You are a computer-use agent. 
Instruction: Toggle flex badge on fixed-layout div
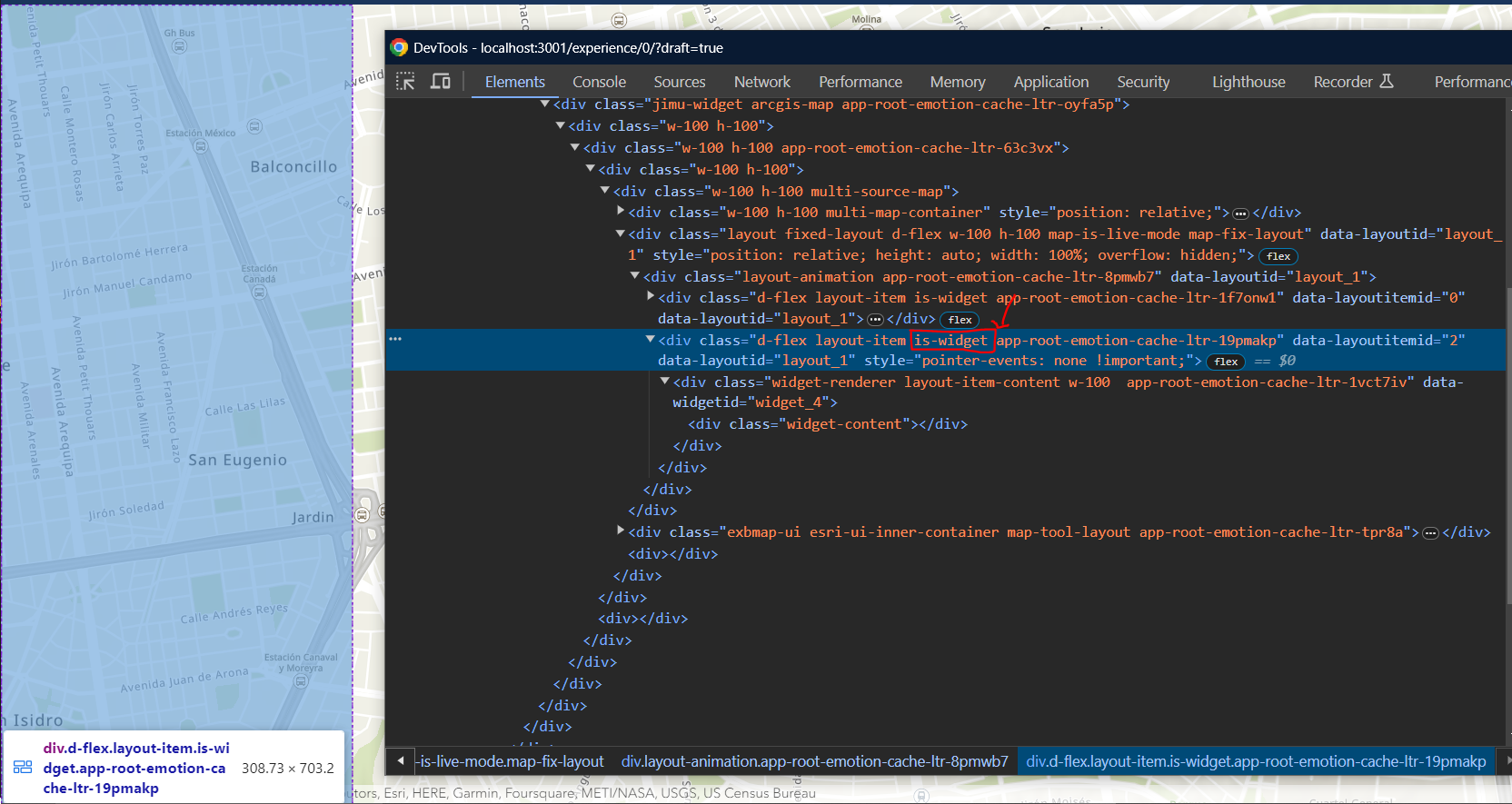1278,256
